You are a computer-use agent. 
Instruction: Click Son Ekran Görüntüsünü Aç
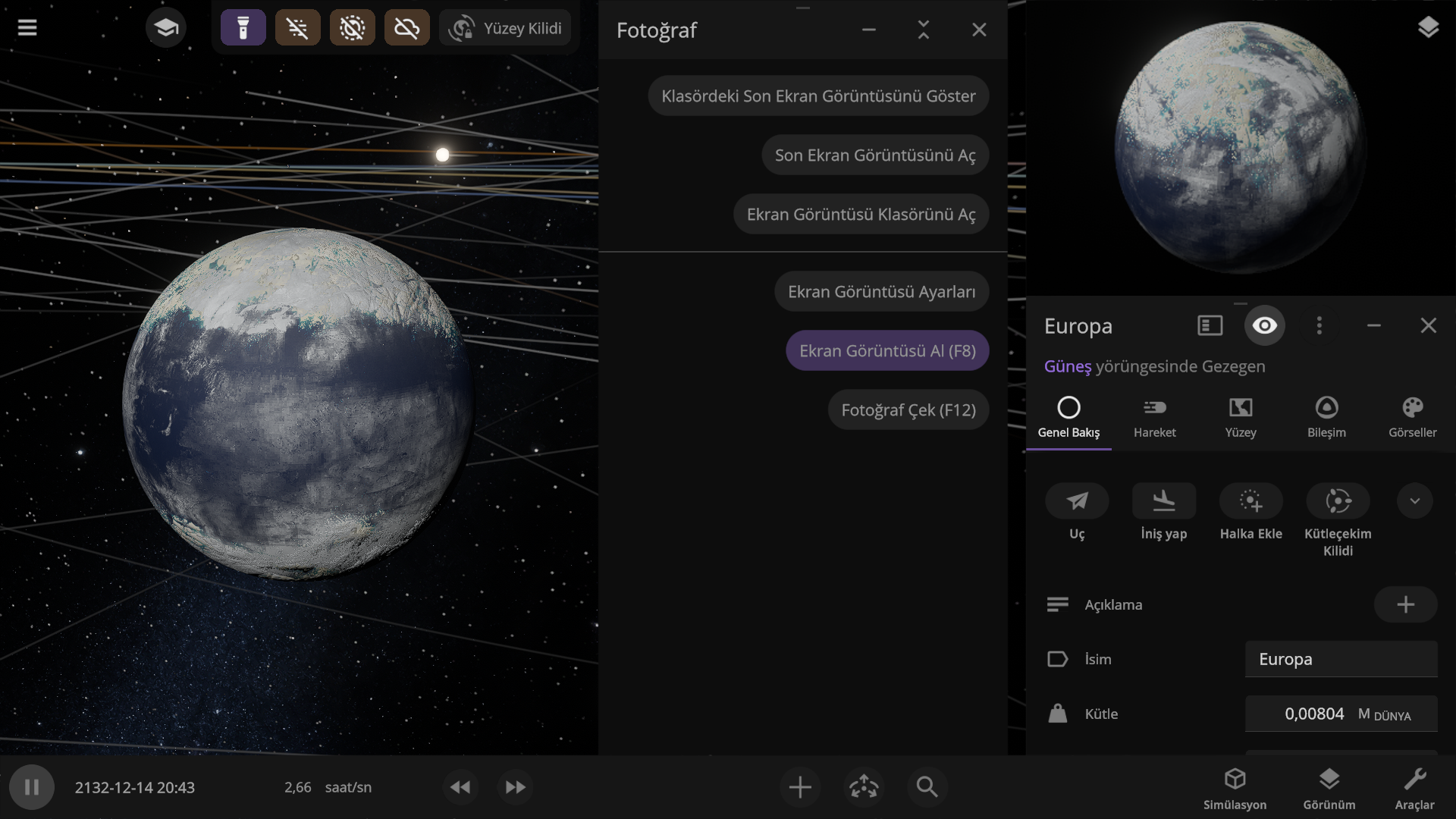[x=875, y=155]
